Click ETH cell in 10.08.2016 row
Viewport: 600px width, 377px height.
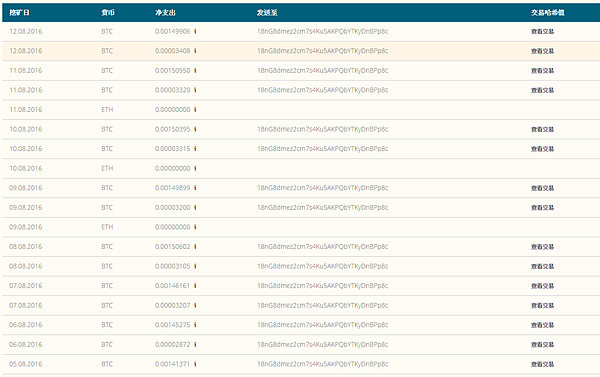point(107,168)
